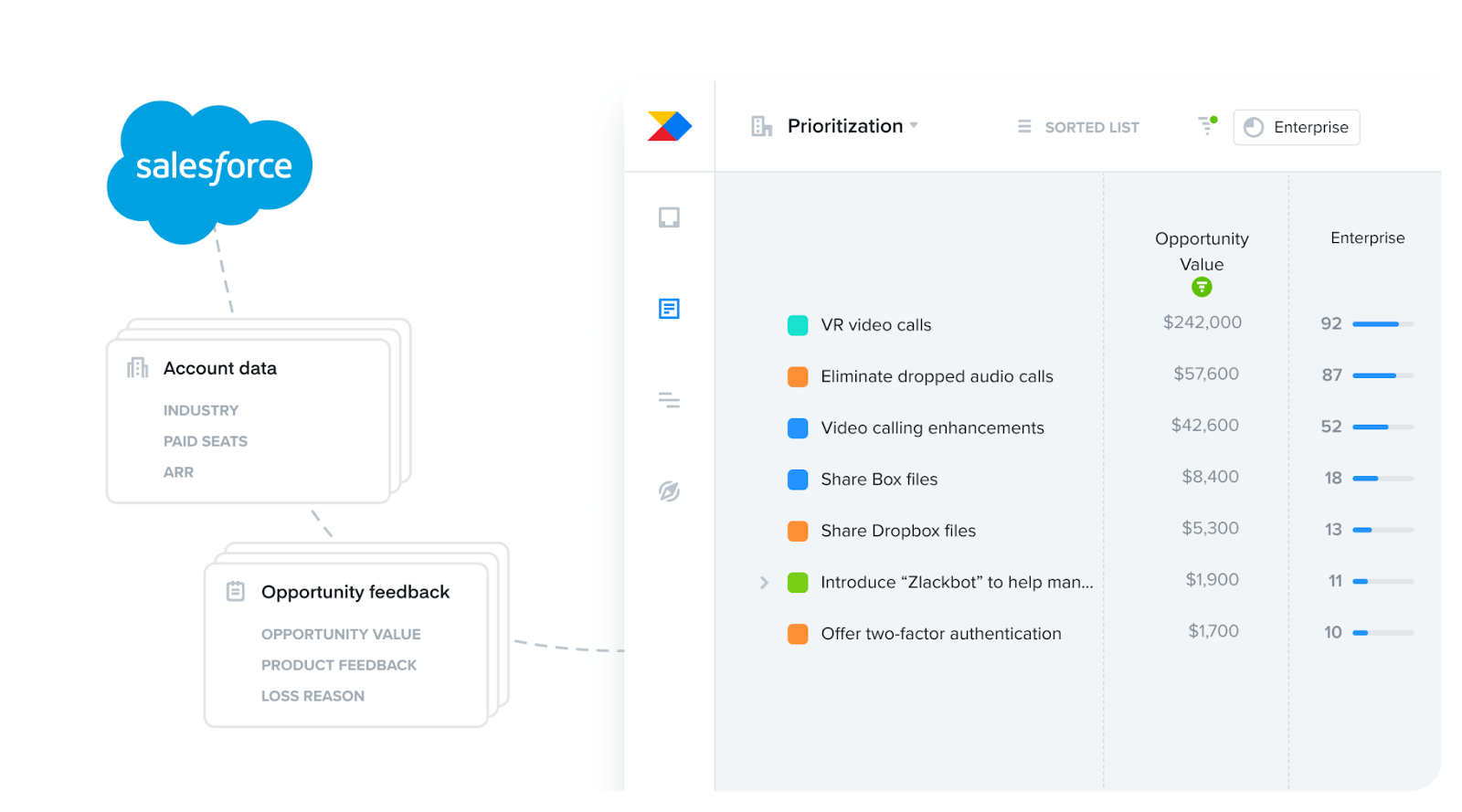
Task: Click the $57,600 opportunity value
Action: pos(1206,374)
